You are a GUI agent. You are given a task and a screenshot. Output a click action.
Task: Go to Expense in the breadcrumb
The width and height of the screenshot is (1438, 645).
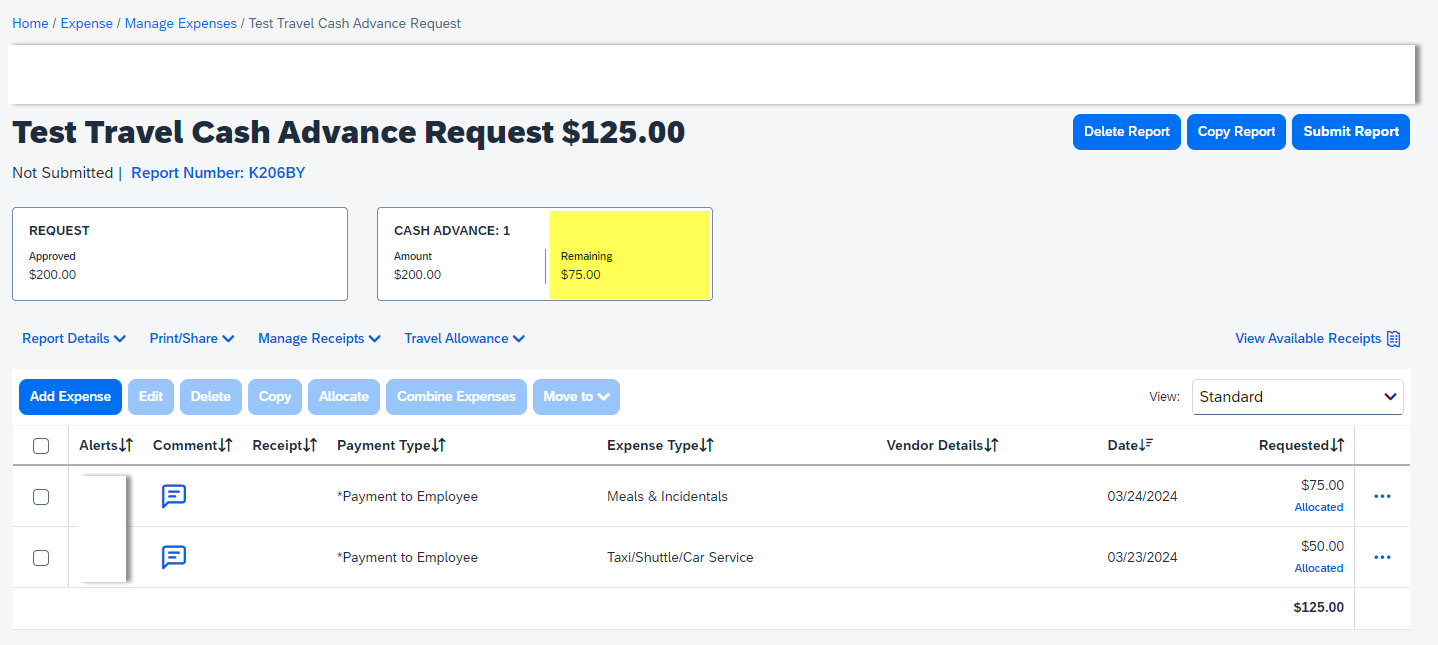[x=87, y=23]
